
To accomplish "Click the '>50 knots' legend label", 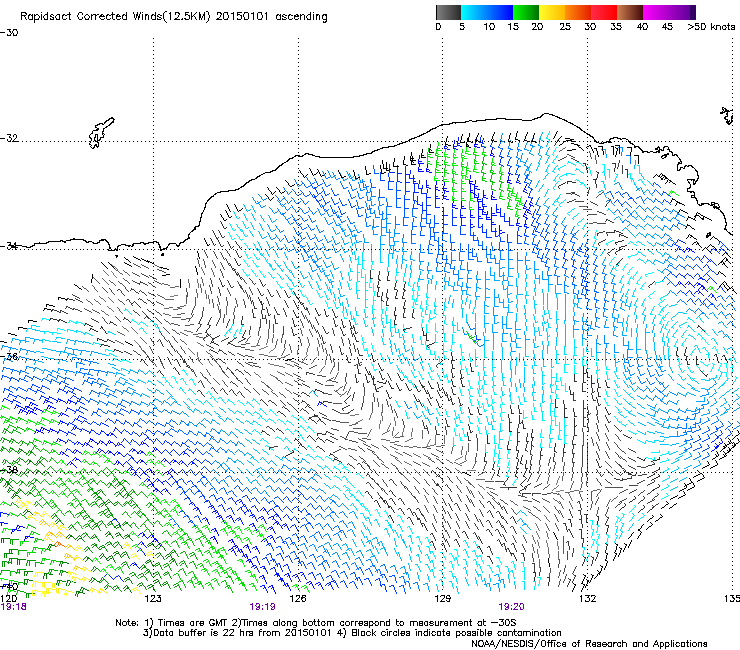I will pyautogui.click(x=711, y=27).
